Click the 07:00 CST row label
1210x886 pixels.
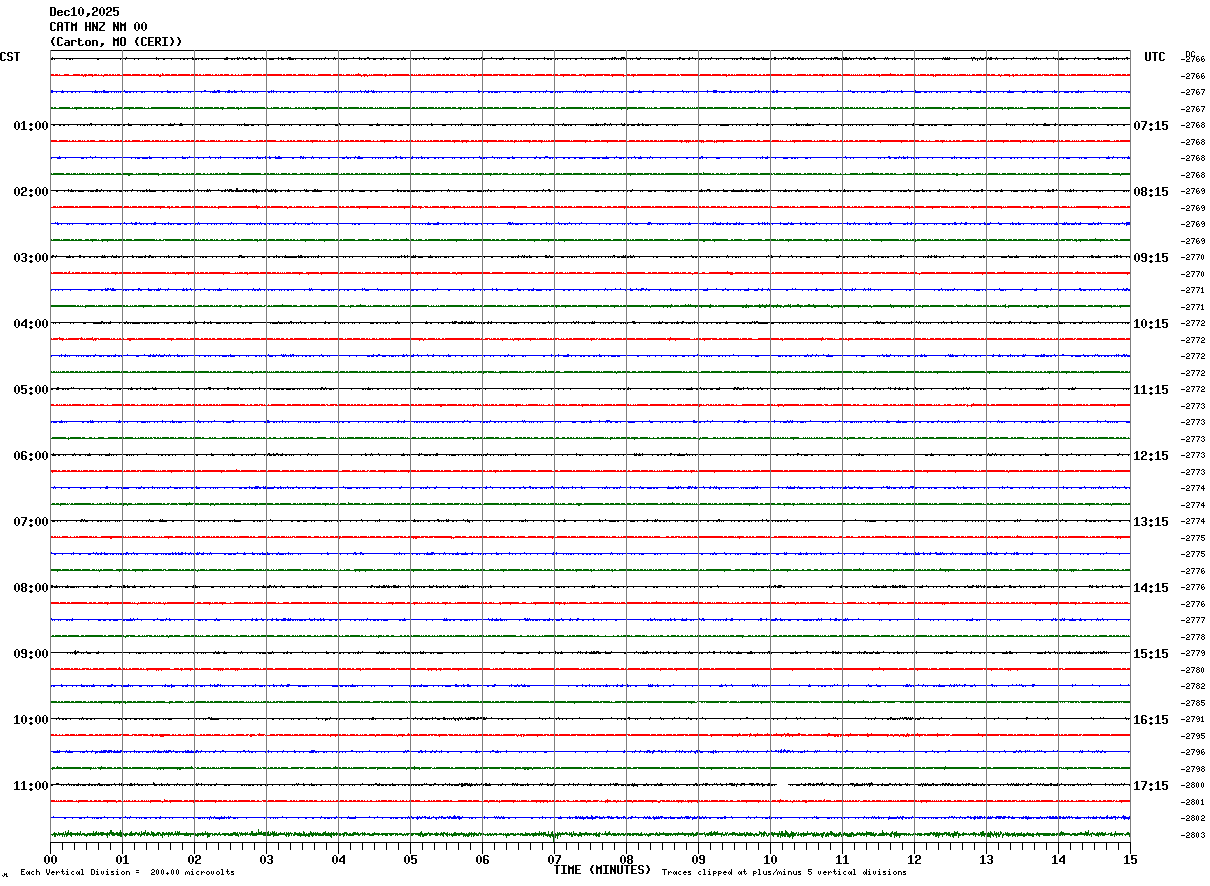[31, 522]
